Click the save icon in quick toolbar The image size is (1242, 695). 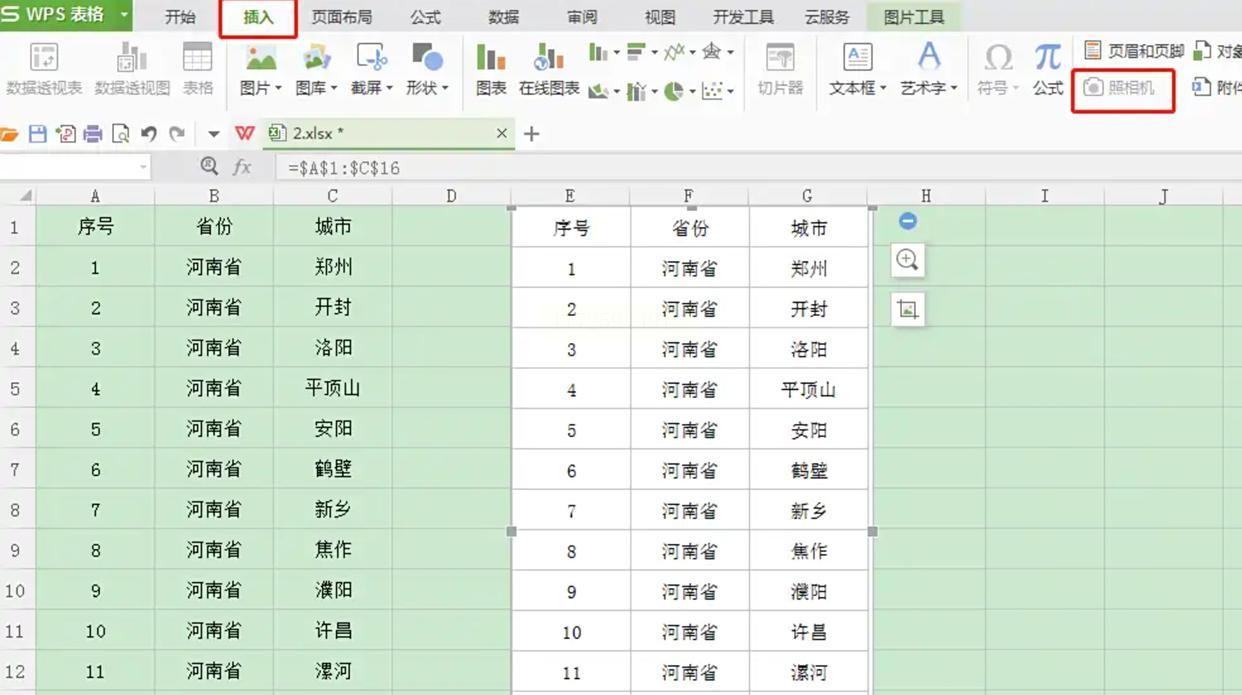coord(38,134)
